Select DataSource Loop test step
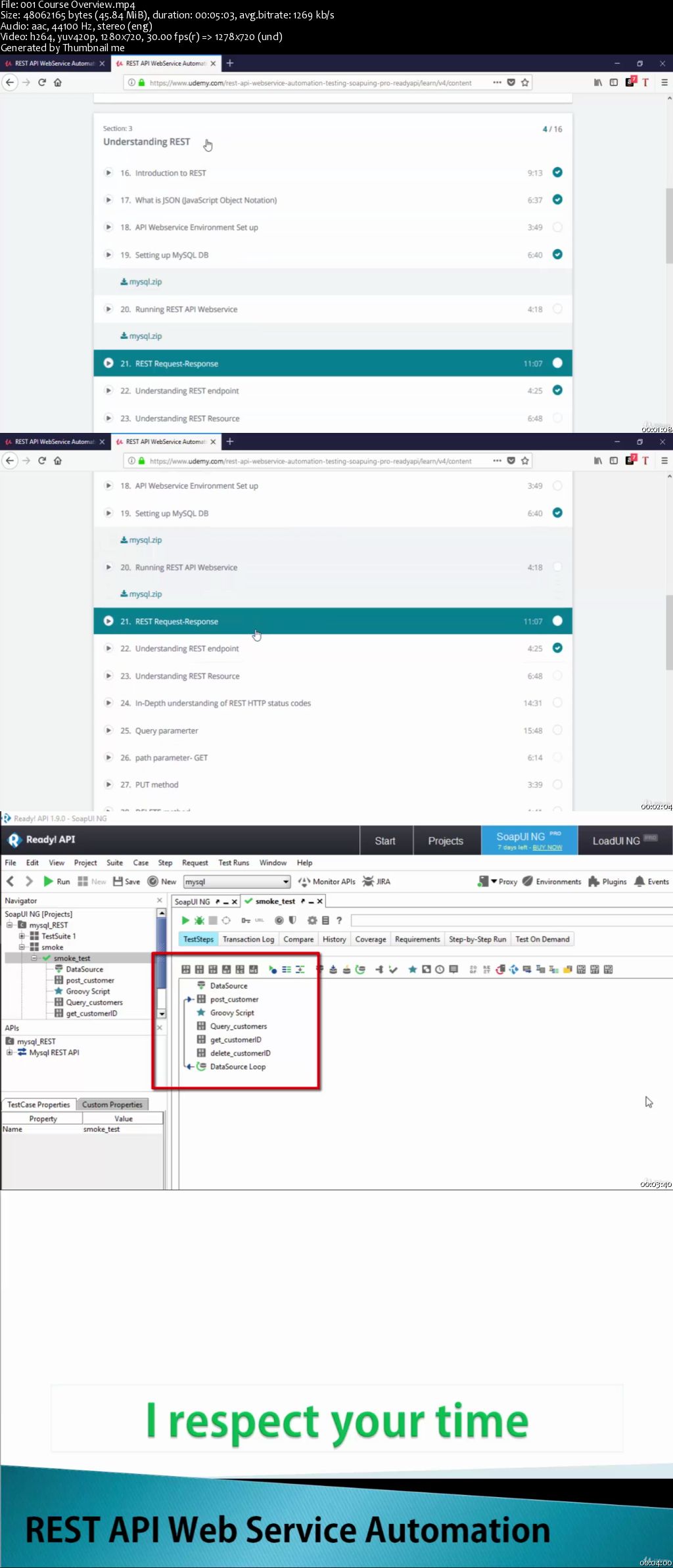The image size is (673, 1568). coord(237,1067)
